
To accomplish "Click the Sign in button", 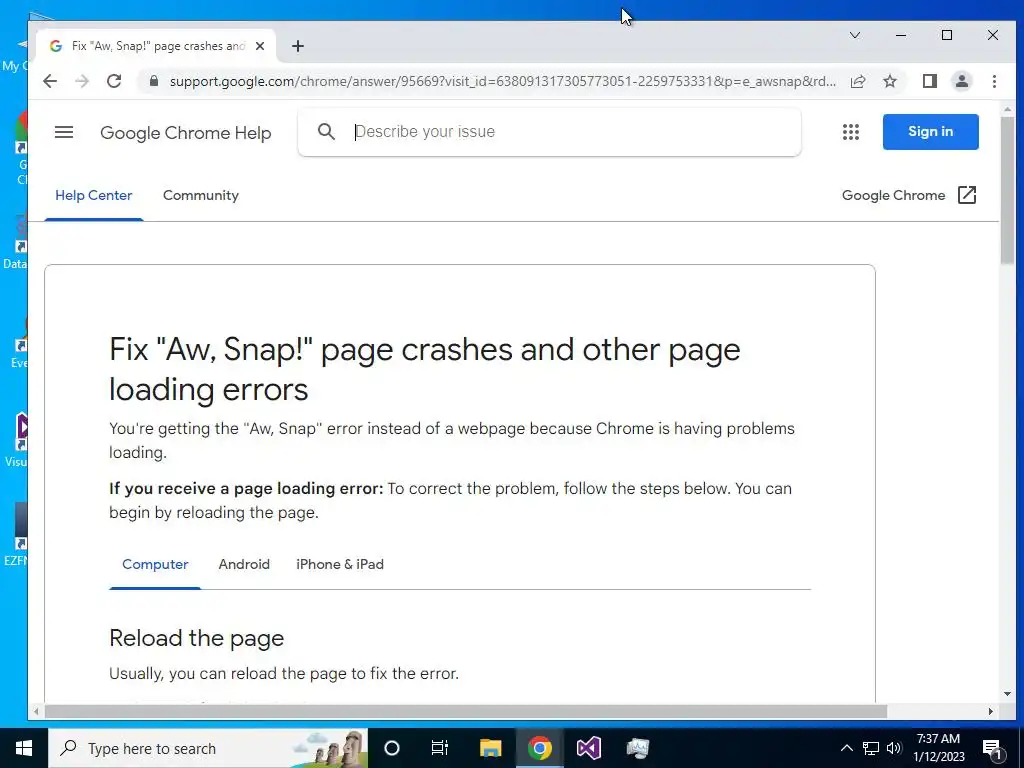I will click(930, 131).
